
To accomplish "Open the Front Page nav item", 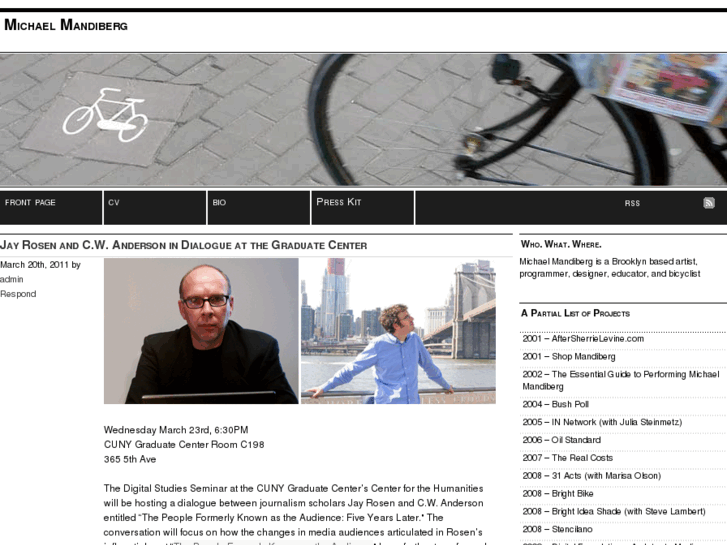I will pyautogui.click(x=30, y=203).
